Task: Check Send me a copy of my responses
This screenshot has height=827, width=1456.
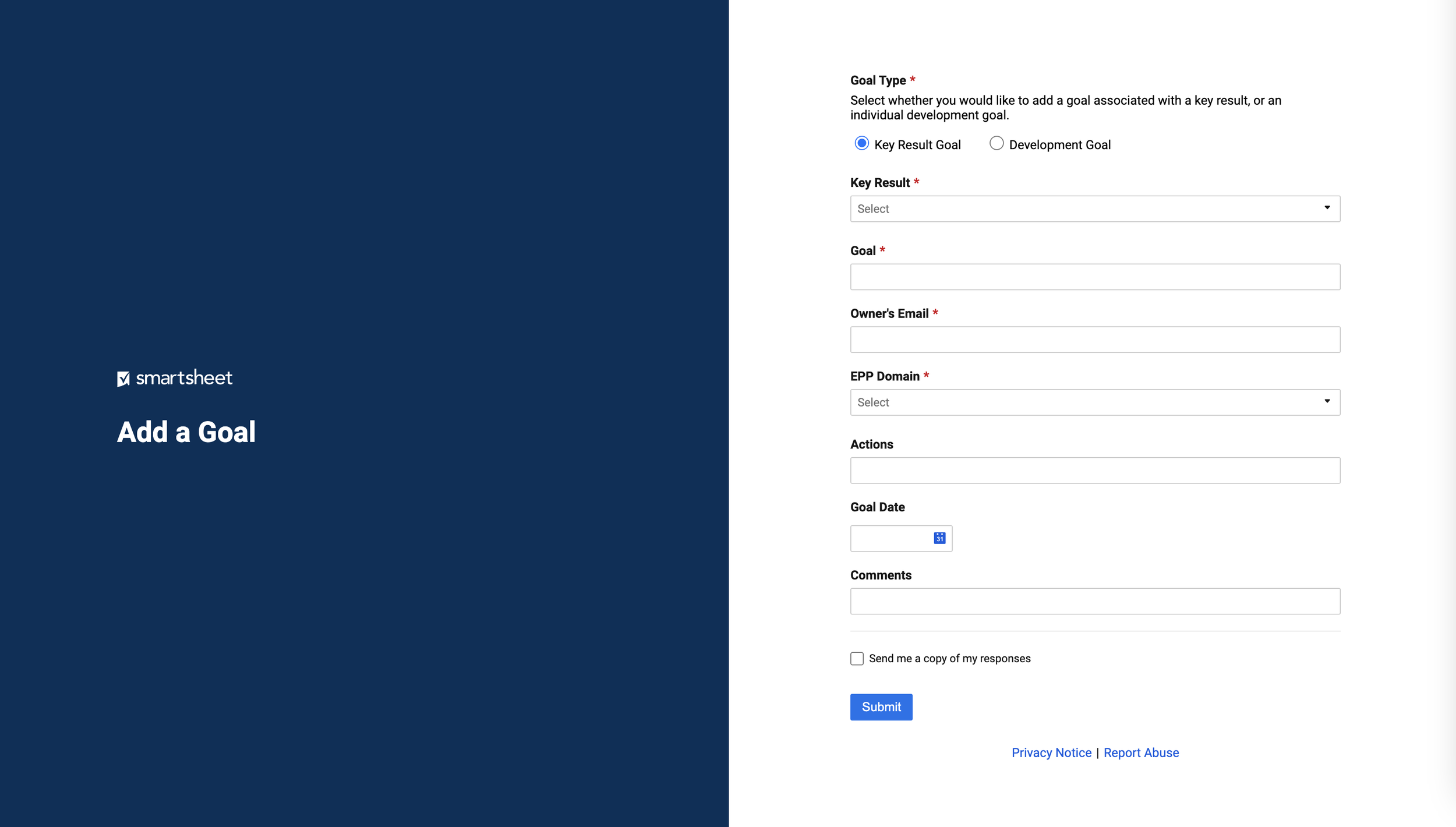Action: tap(857, 659)
